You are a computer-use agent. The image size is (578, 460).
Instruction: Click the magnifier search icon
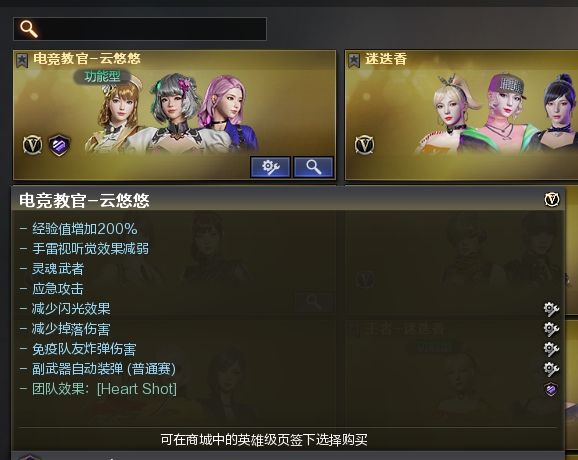(x=29, y=28)
